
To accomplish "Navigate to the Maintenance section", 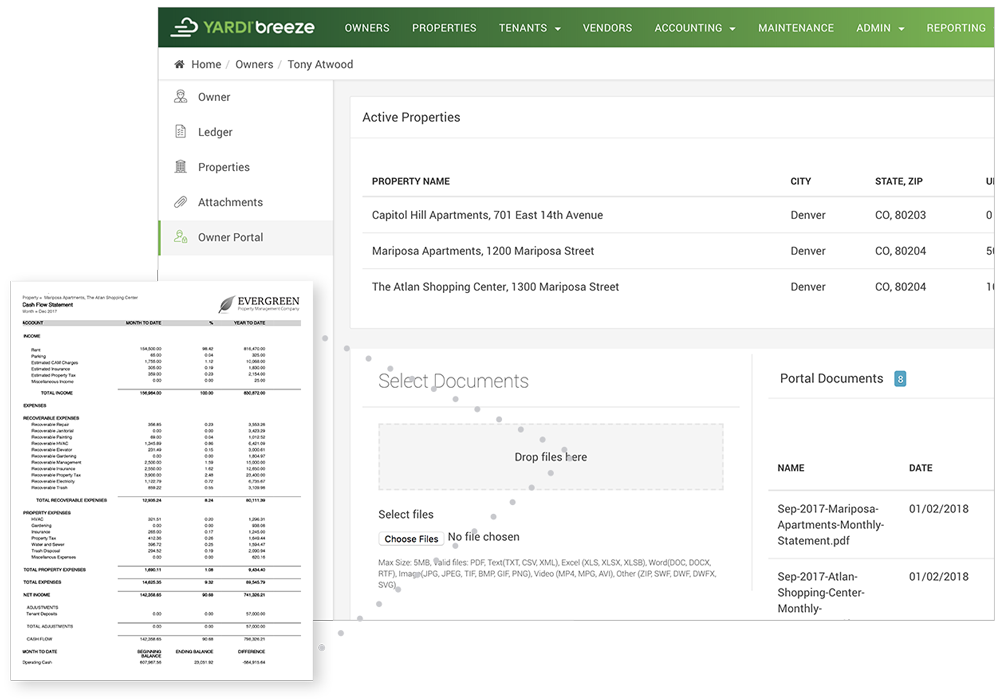I will (x=796, y=28).
